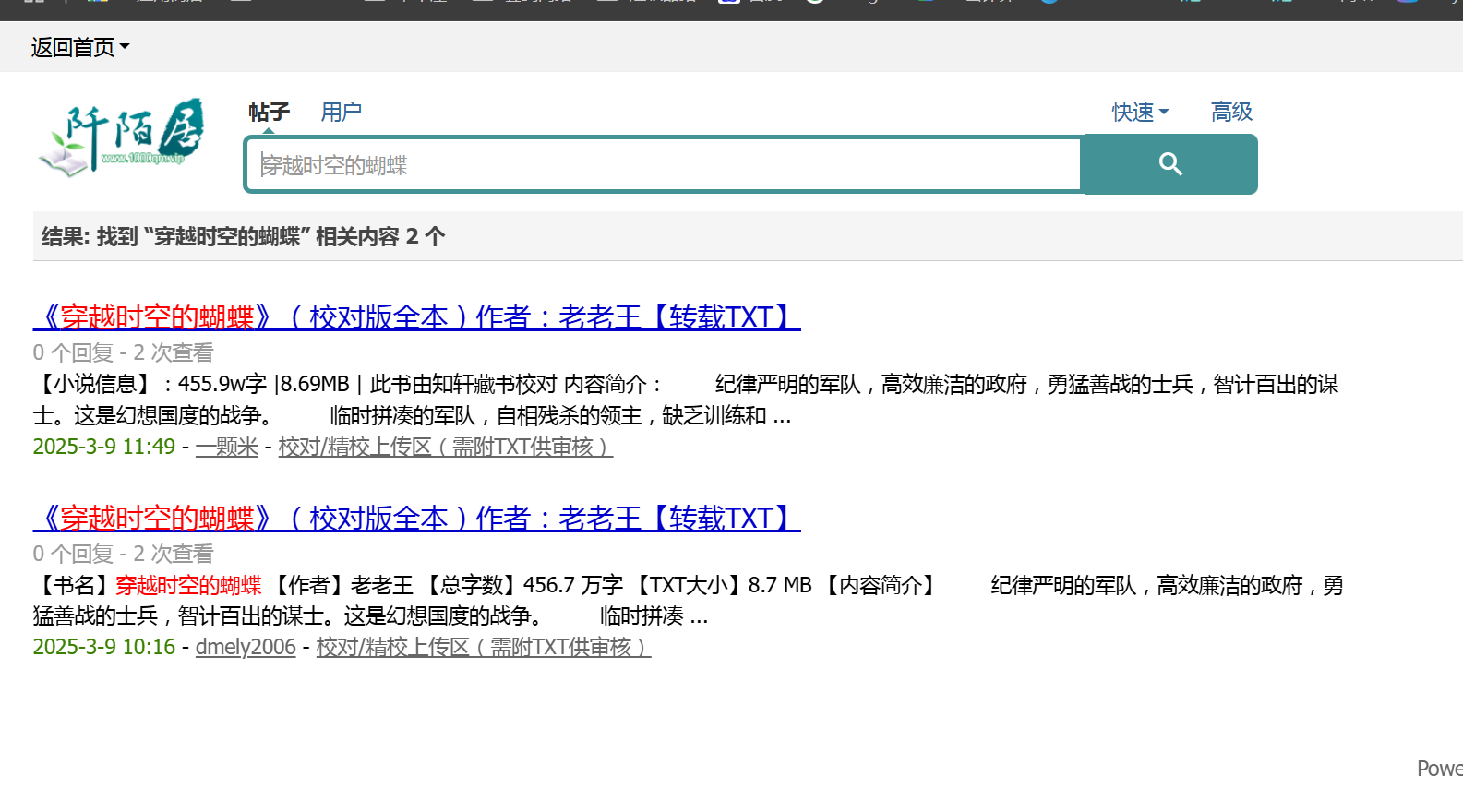Open the 高级 advanced search link

[1231, 113]
